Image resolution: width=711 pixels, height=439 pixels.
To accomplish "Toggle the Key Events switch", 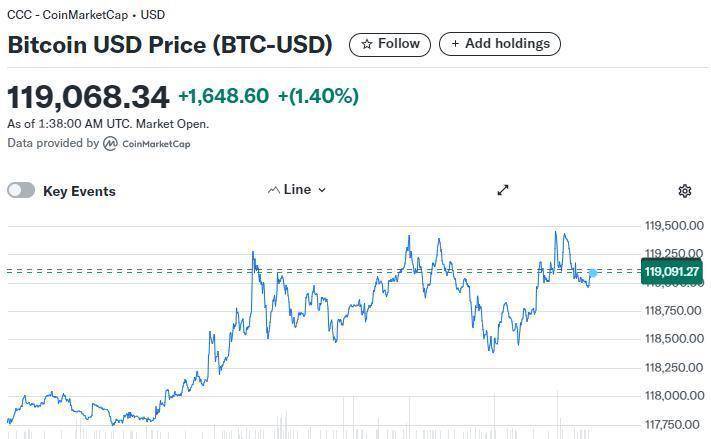I will pos(21,190).
